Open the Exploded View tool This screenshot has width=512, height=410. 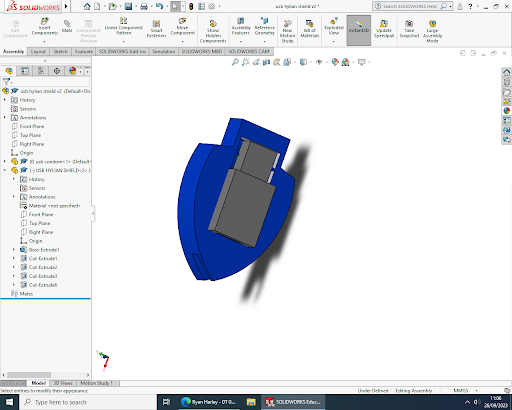click(334, 27)
